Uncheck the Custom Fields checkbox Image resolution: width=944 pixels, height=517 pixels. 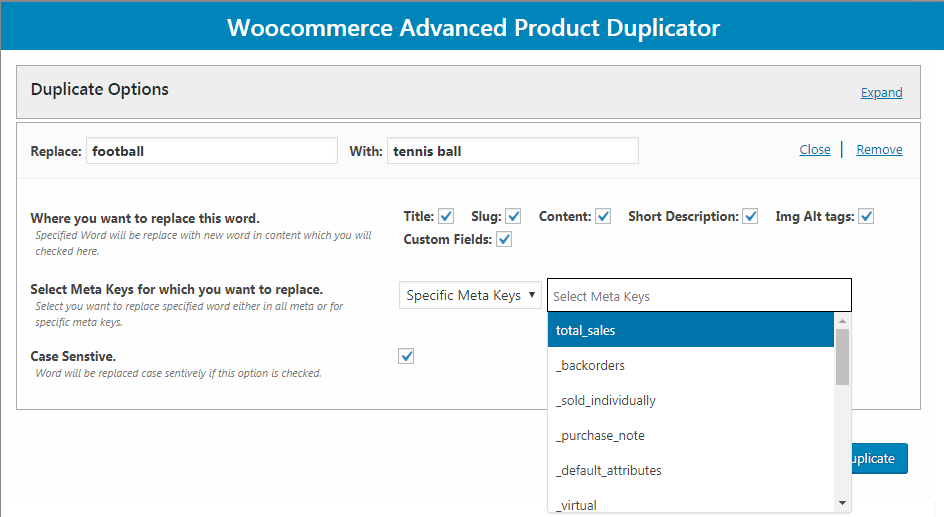point(505,240)
